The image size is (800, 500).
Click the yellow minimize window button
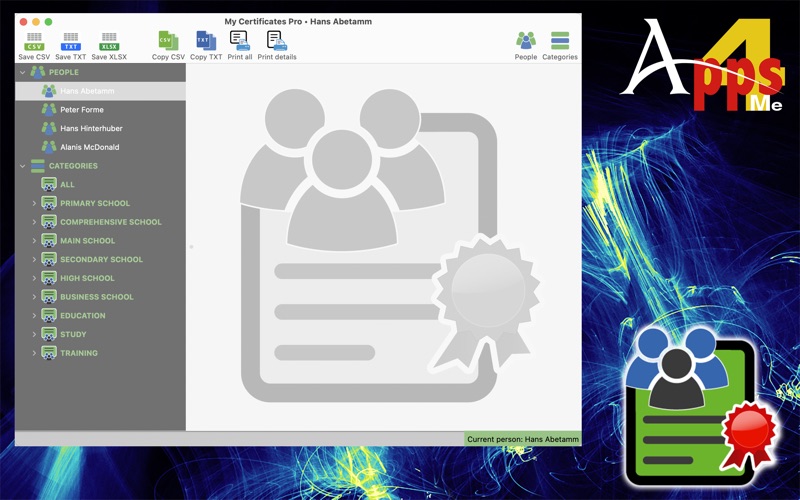tap(36, 22)
